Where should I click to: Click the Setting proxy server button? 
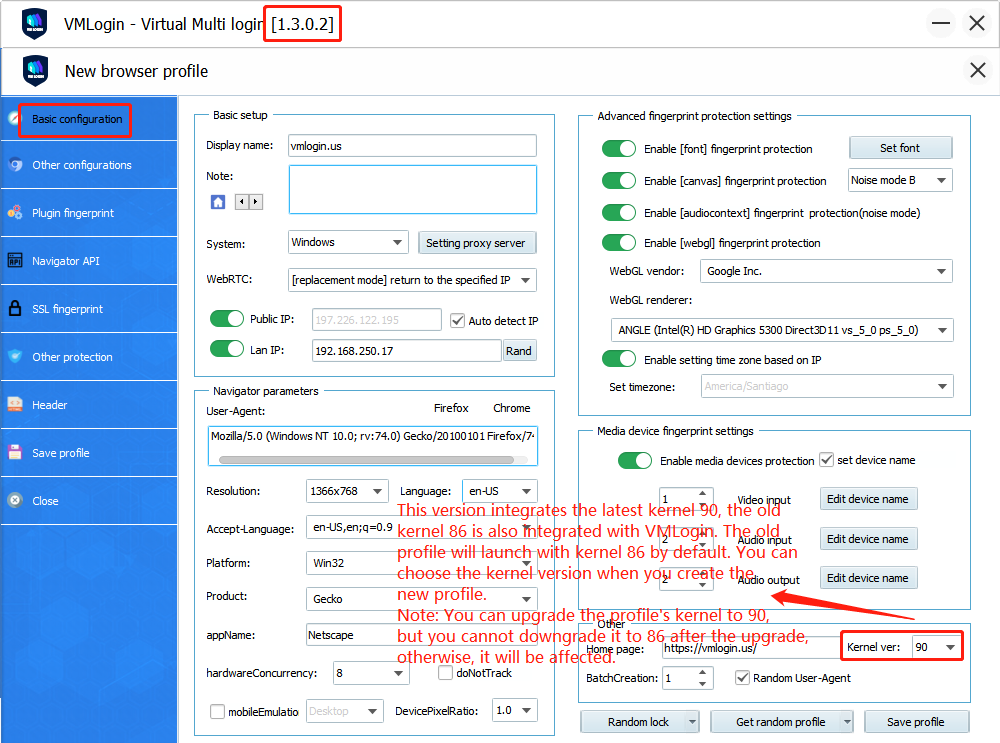(x=477, y=243)
